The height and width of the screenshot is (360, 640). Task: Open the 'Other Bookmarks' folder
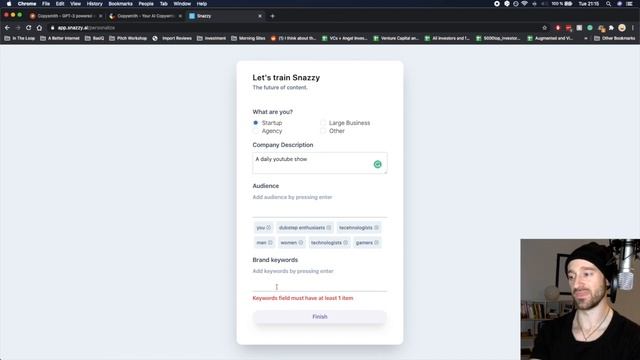pyautogui.click(x=615, y=38)
